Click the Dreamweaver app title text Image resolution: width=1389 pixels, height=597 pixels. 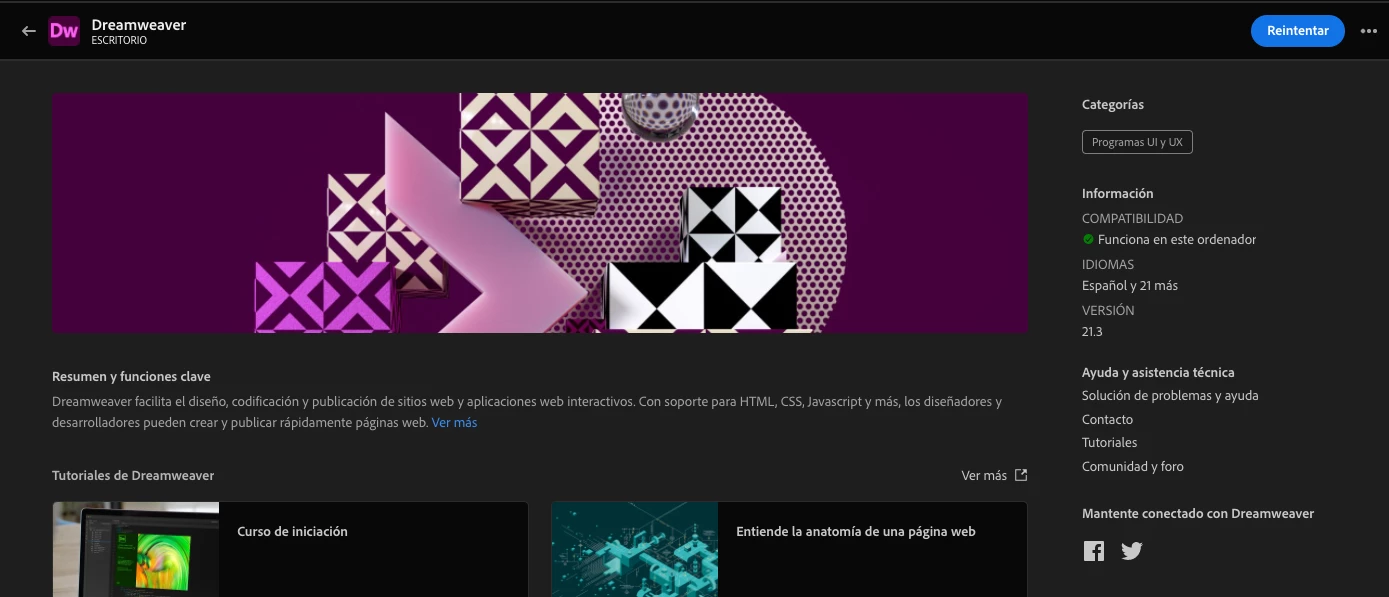(x=139, y=24)
